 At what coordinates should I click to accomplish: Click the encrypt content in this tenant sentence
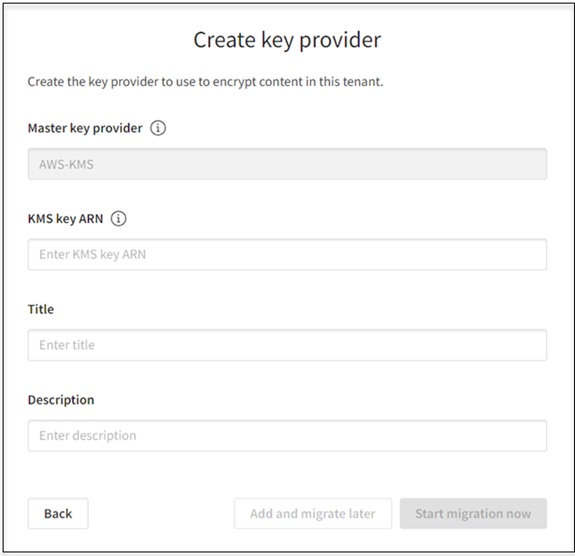(205, 81)
